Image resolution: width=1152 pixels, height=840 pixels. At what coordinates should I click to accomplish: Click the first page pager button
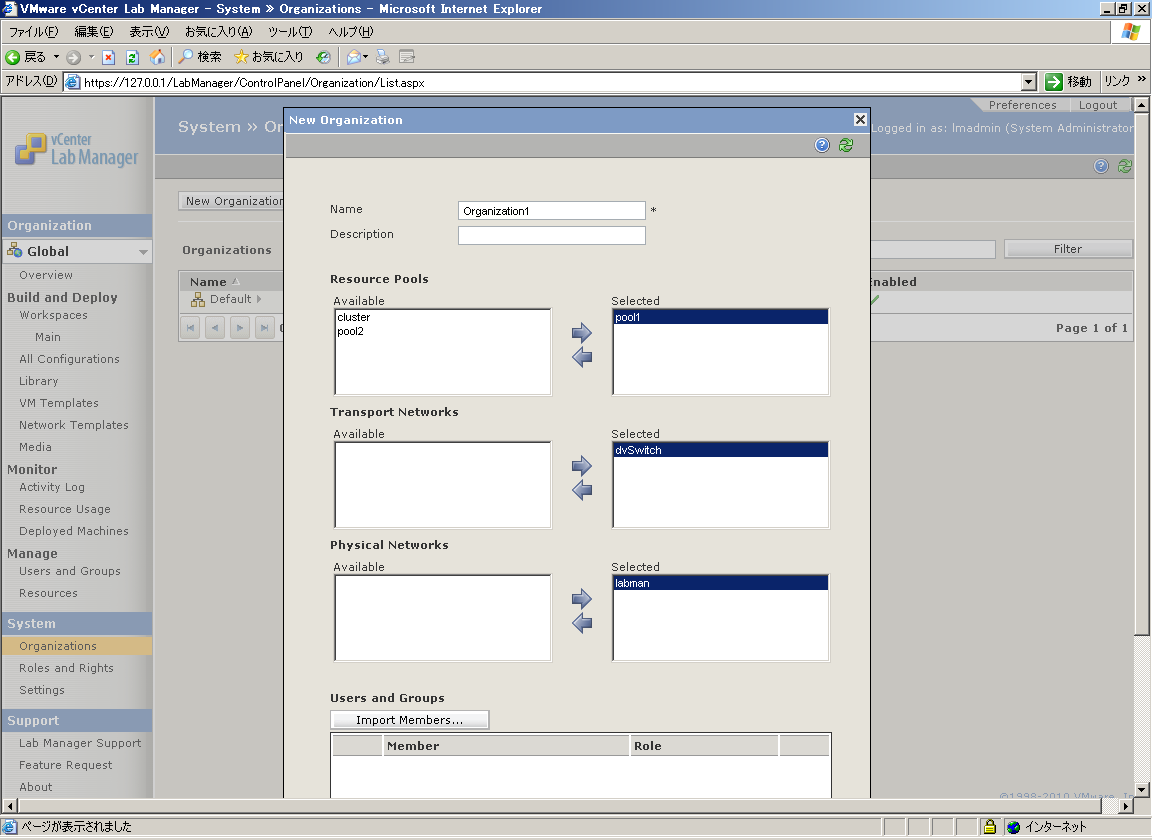point(190,328)
